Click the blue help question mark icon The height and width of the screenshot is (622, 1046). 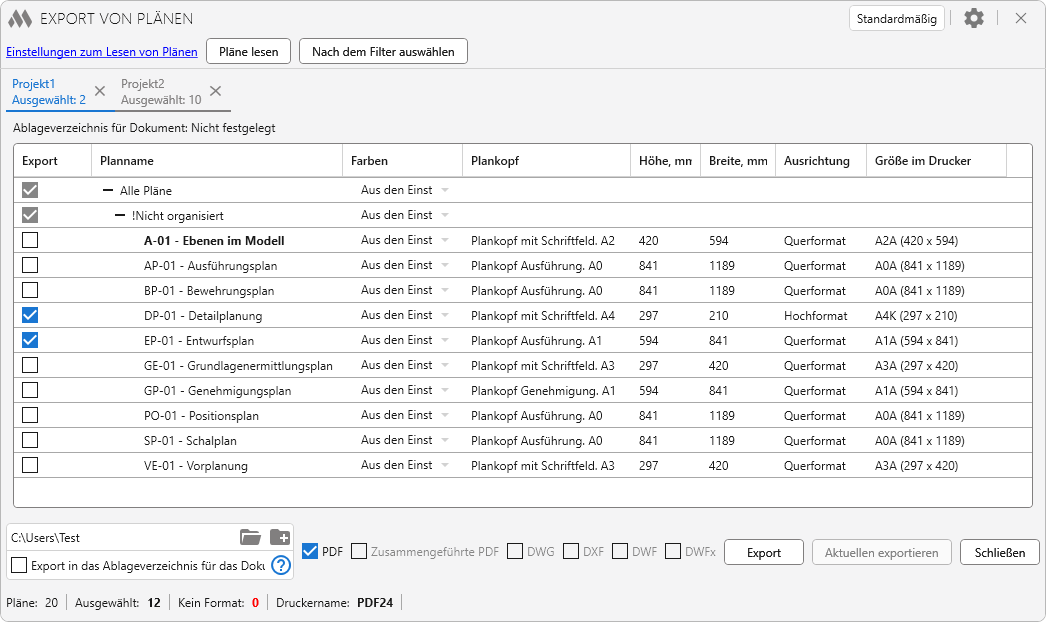(281, 565)
